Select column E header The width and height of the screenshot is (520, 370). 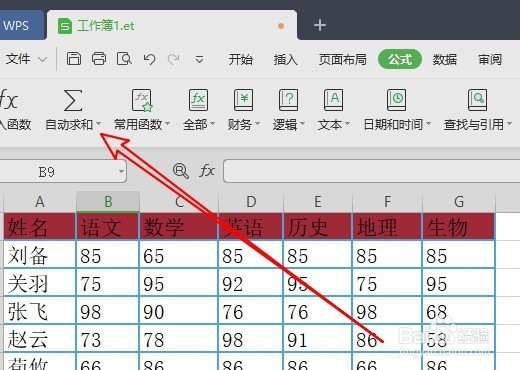click(x=318, y=202)
